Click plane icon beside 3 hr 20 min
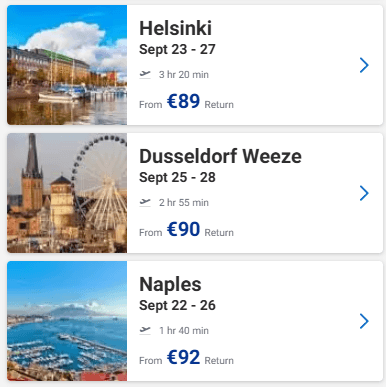386x387 pixels. [145, 74]
